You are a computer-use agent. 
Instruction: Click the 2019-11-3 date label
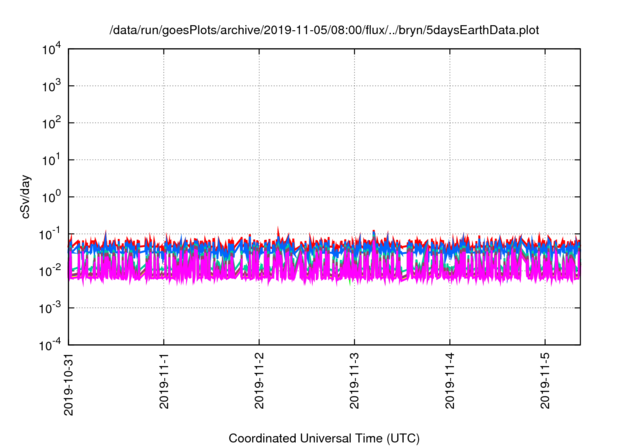coord(354,381)
